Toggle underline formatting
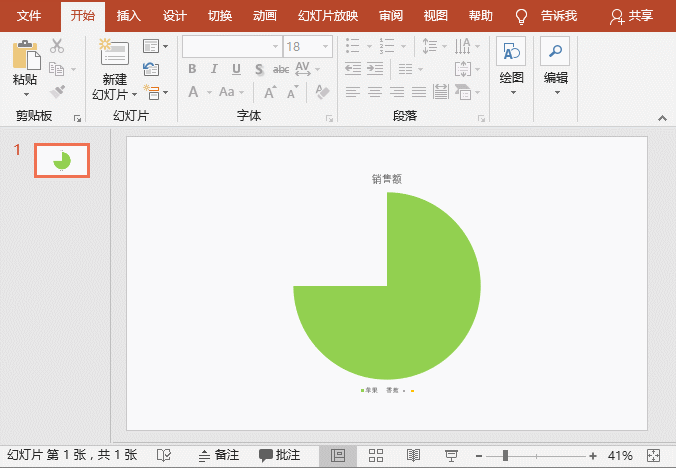This screenshot has height=468, width=676. (236, 69)
